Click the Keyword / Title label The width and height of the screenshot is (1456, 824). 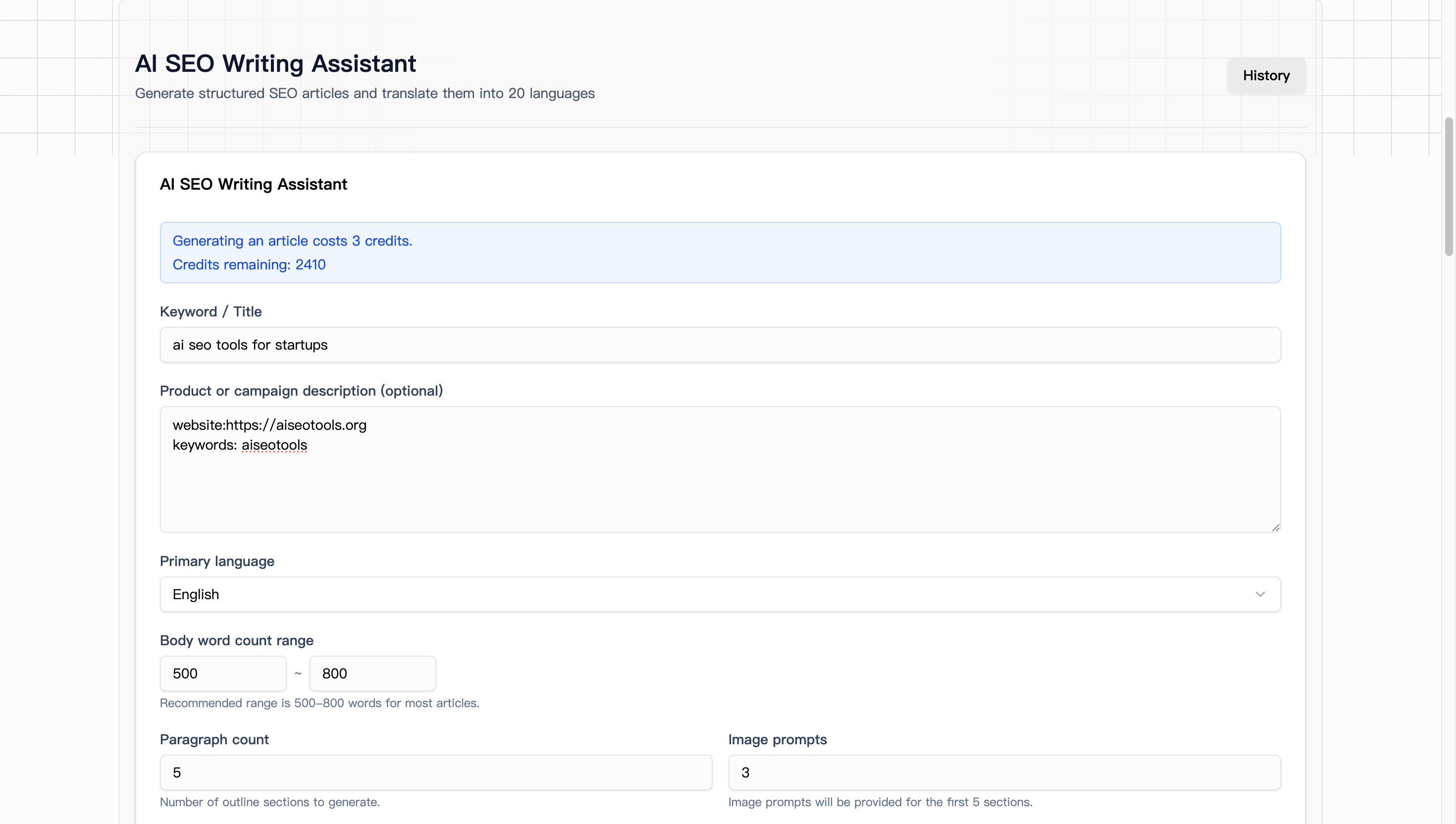pos(210,311)
